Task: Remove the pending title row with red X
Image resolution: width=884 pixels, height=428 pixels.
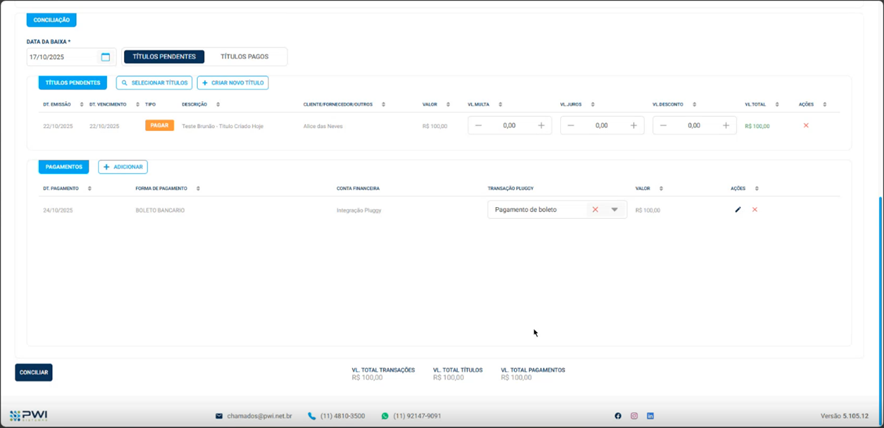Action: point(806,126)
